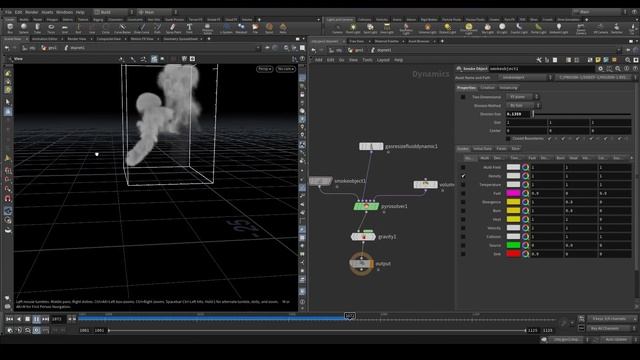The height and width of the screenshot is (360, 640).
Task: Open the Creation parameter tab
Action: coord(487,88)
